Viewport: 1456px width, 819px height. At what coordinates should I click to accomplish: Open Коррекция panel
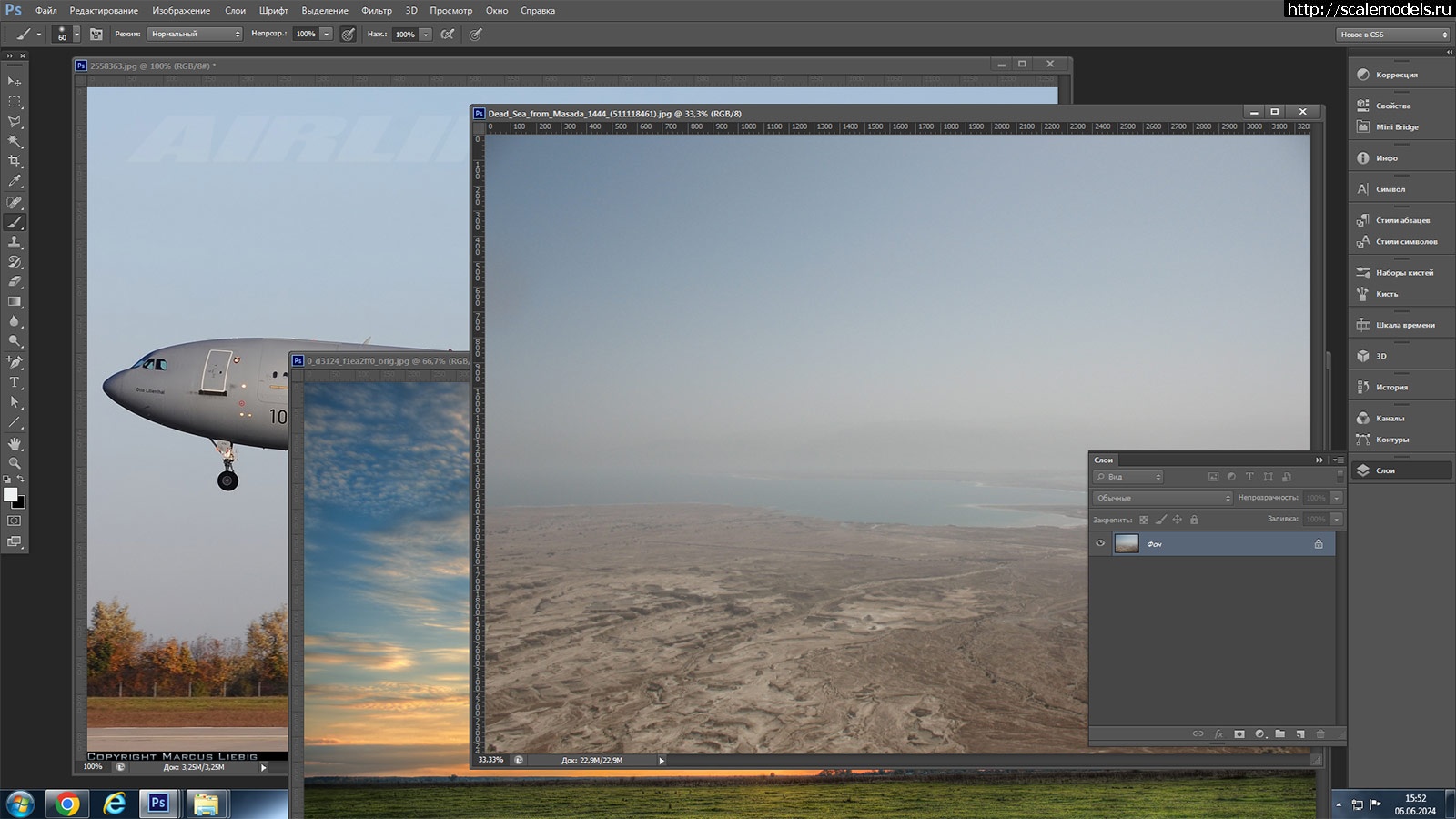(x=1400, y=75)
